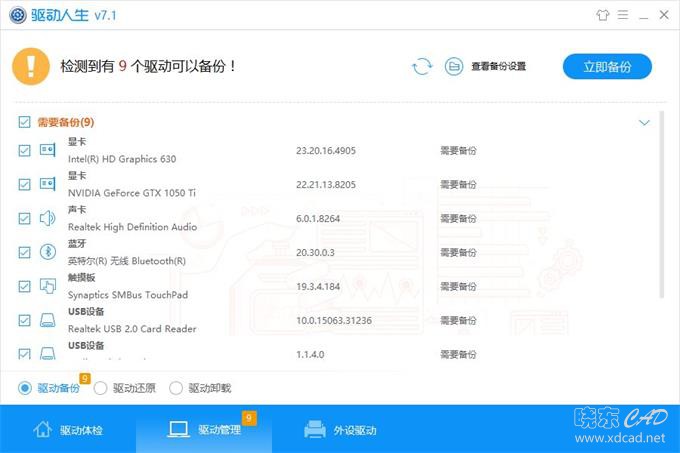Click the Realtek card reader USB icon
This screenshot has width=680, height=453.
[48, 320]
